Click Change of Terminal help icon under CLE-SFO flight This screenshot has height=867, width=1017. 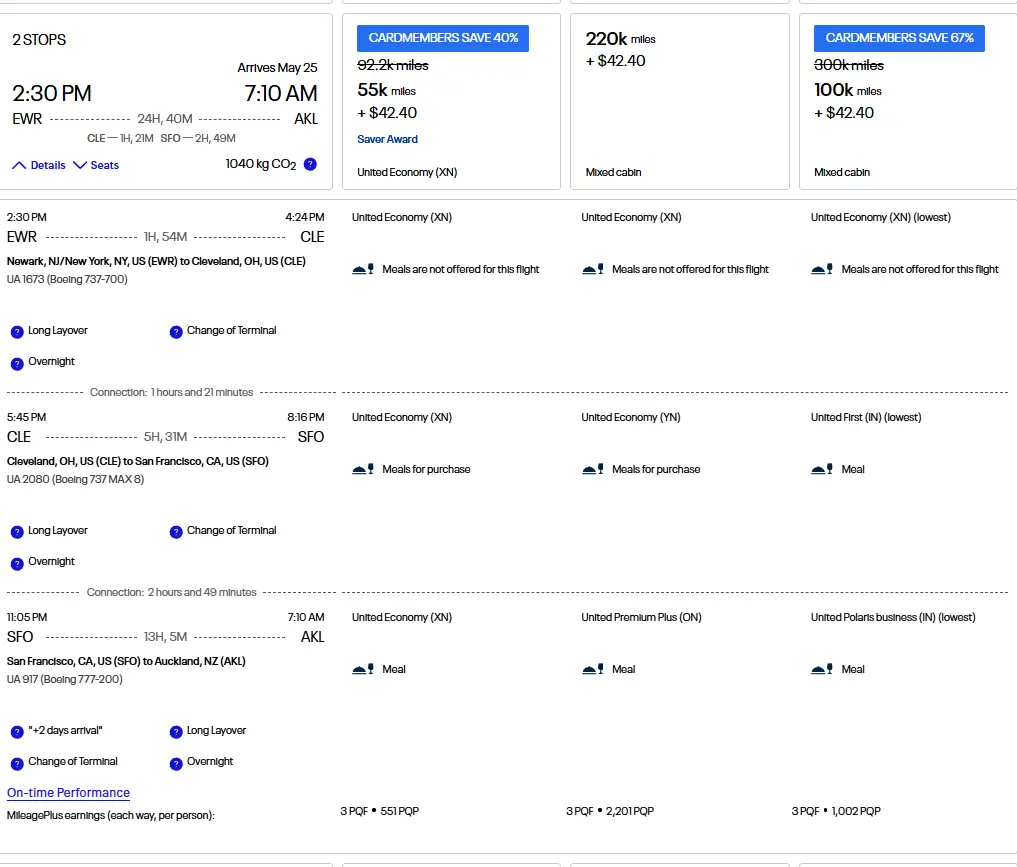(x=176, y=532)
